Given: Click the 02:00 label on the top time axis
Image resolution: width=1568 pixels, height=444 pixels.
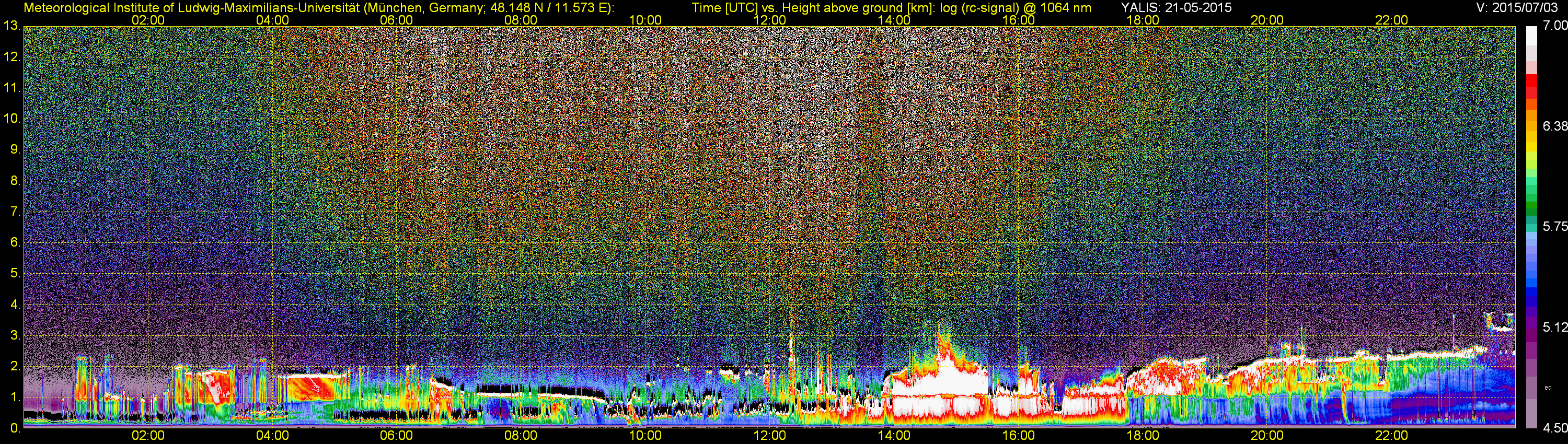Looking at the screenshot, I should tap(148, 20).
